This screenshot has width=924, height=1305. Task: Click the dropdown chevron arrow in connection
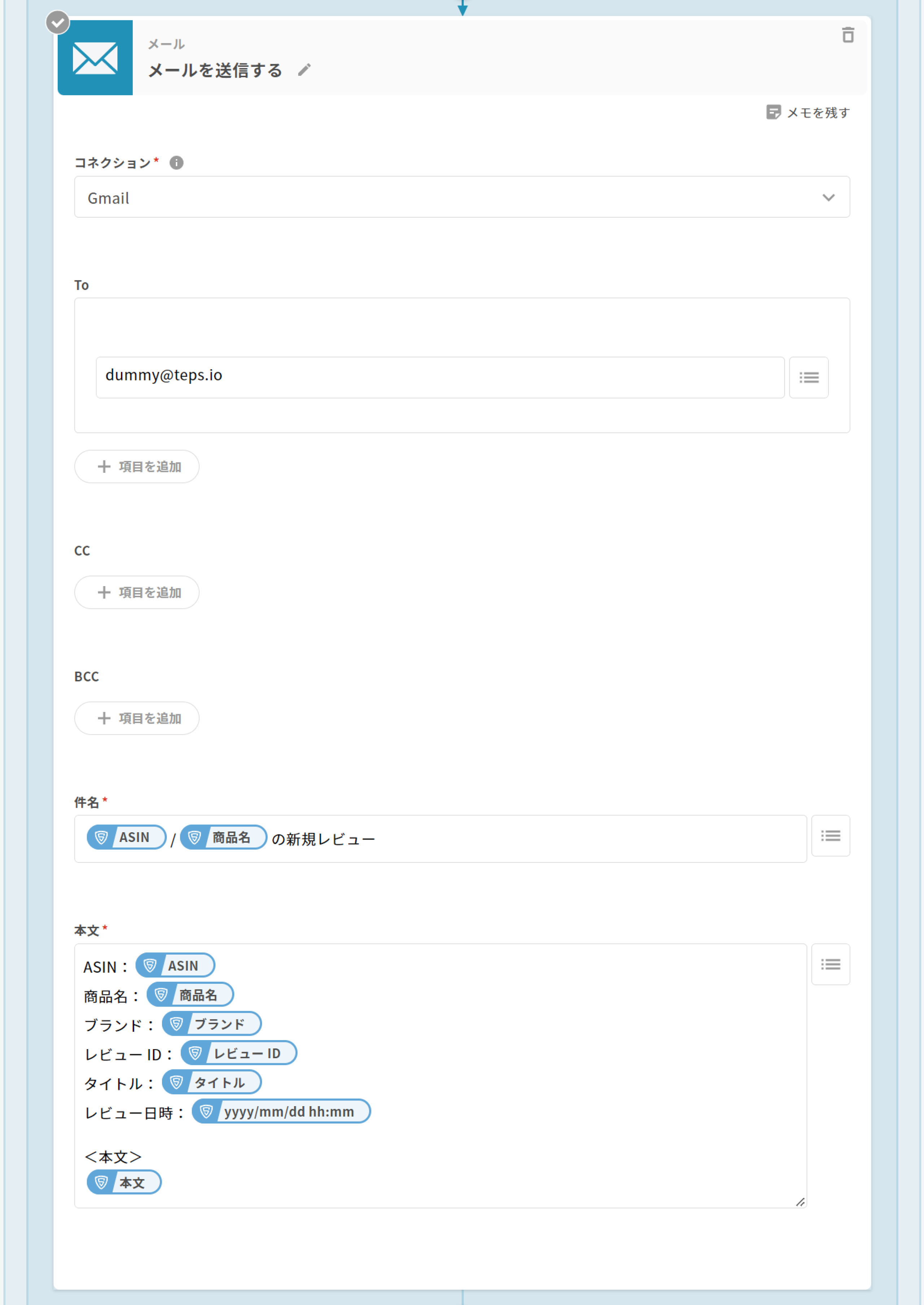(828, 197)
